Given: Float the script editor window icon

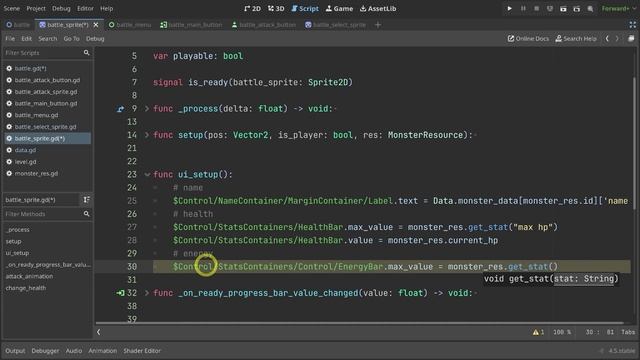Looking at the screenshot, I should (631, 39).
